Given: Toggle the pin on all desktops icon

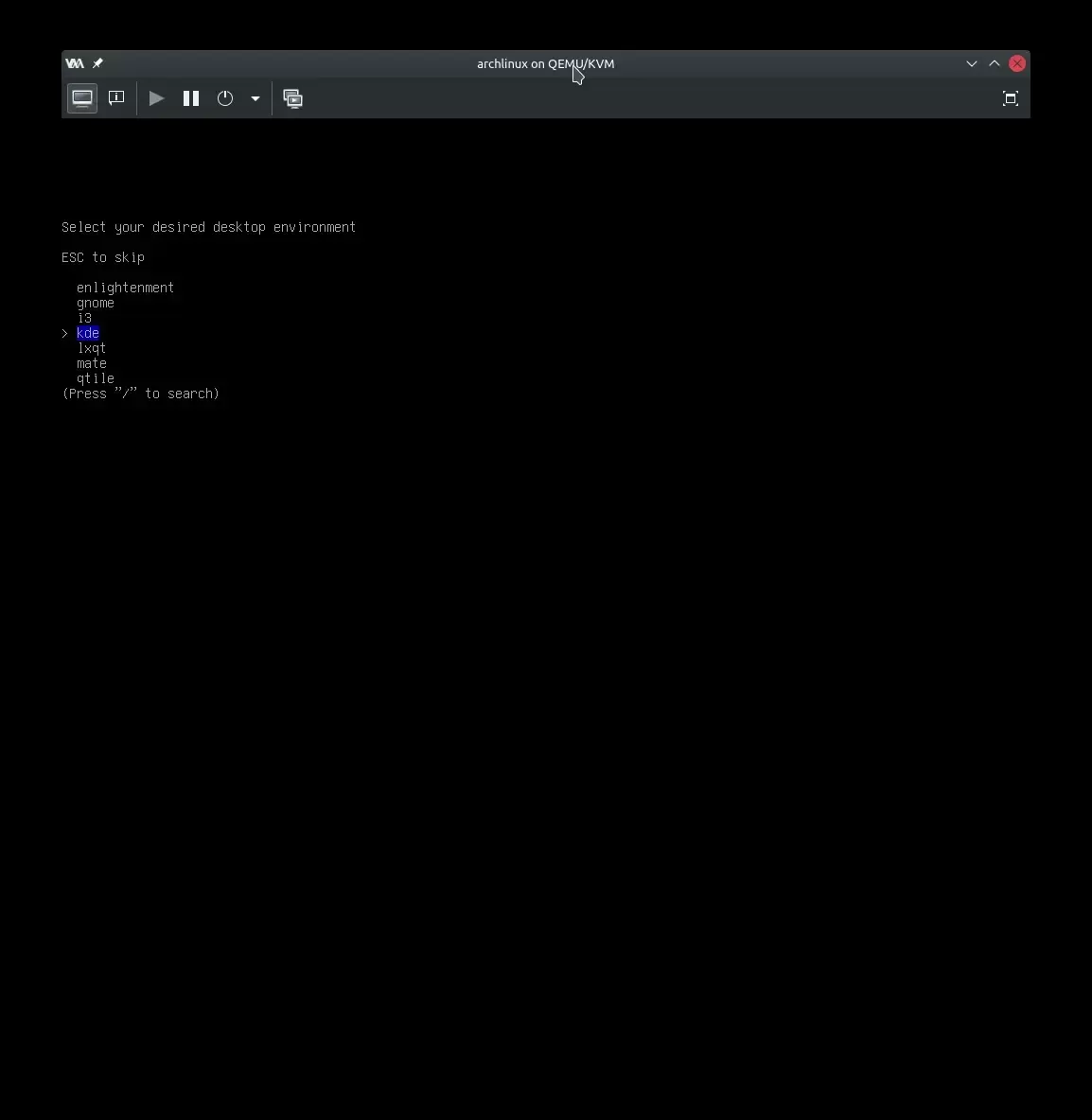Looking at the screenshot, I should 97,63.
